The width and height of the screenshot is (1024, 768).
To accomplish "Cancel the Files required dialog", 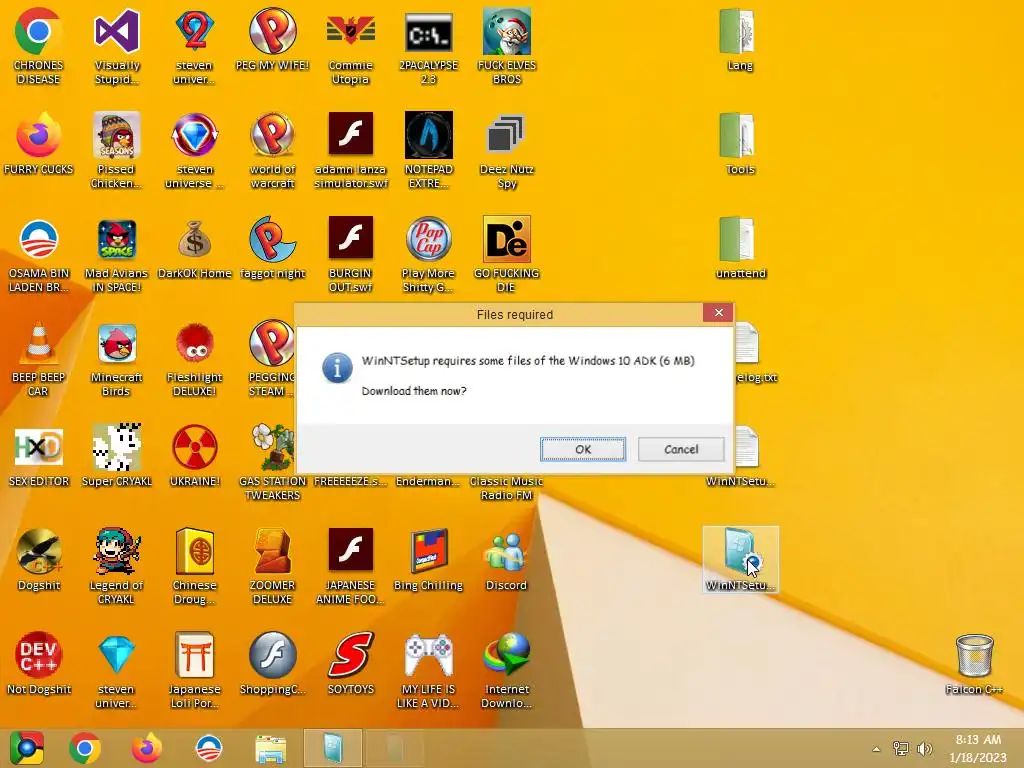I will coord(680,449).
